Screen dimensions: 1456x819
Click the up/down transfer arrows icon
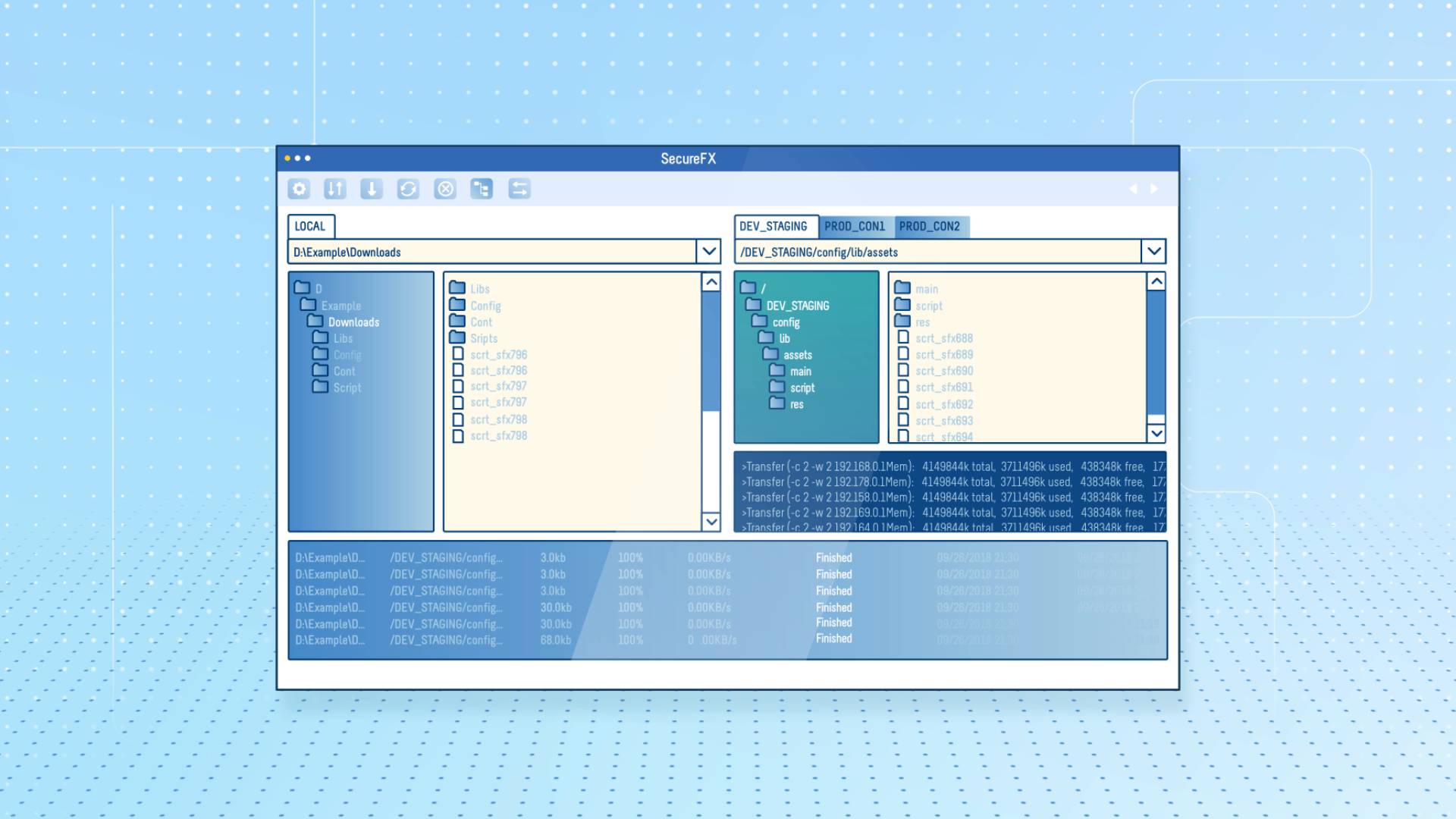334,189
